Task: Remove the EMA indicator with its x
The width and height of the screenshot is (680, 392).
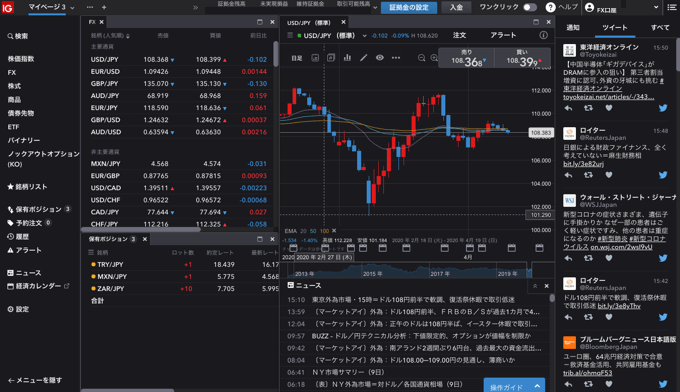Action: pyautogui.click(x=334, y=231)
